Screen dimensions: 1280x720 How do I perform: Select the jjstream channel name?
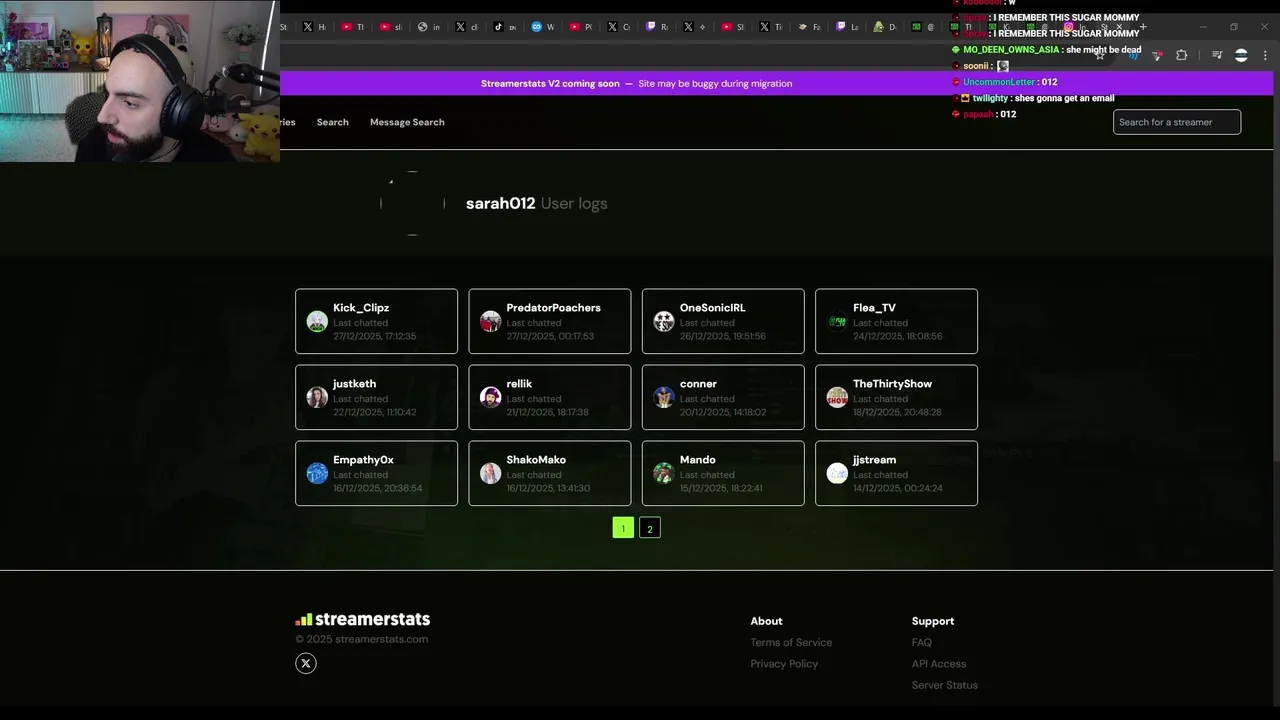pos(874,460)
